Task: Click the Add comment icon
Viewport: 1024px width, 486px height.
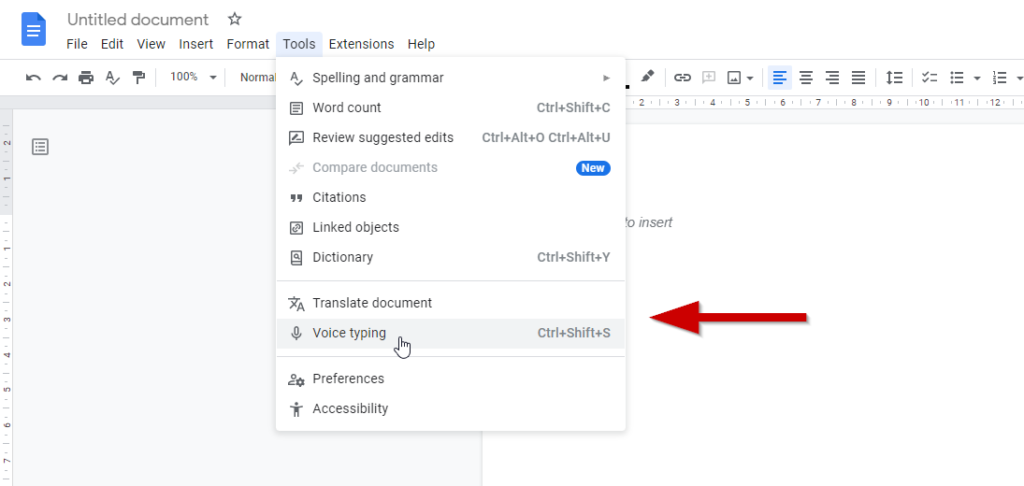Action: (x=709, y=78)
